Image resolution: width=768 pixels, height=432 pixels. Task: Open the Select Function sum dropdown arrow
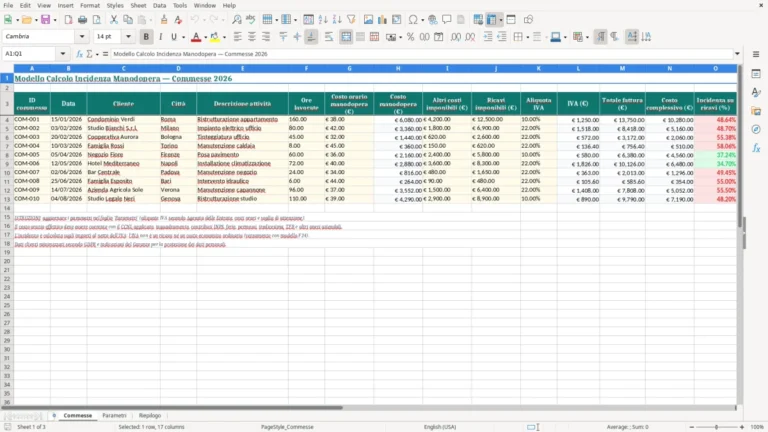click(x=97, y=54)
